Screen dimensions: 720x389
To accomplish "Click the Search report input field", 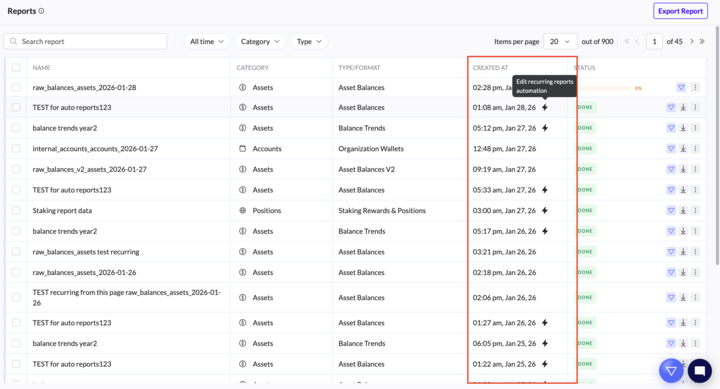I will [x=85, y=41].
